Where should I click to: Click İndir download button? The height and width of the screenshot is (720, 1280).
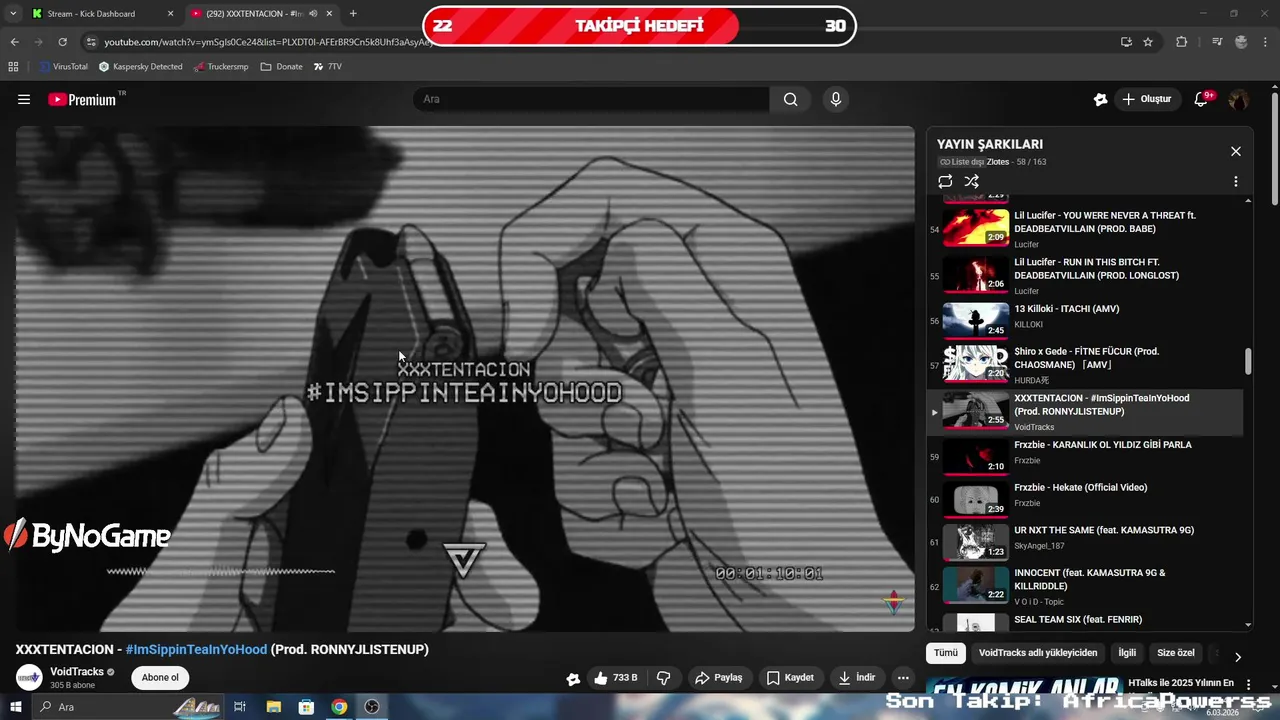(857, 678)
